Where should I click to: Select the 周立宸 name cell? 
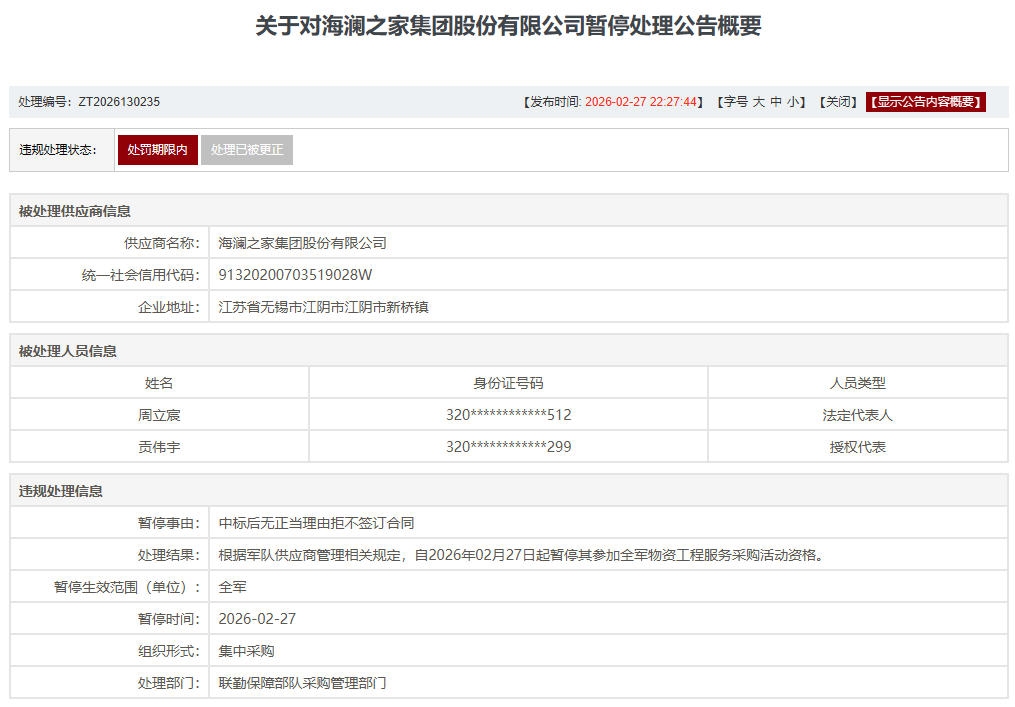click(159, 415)
